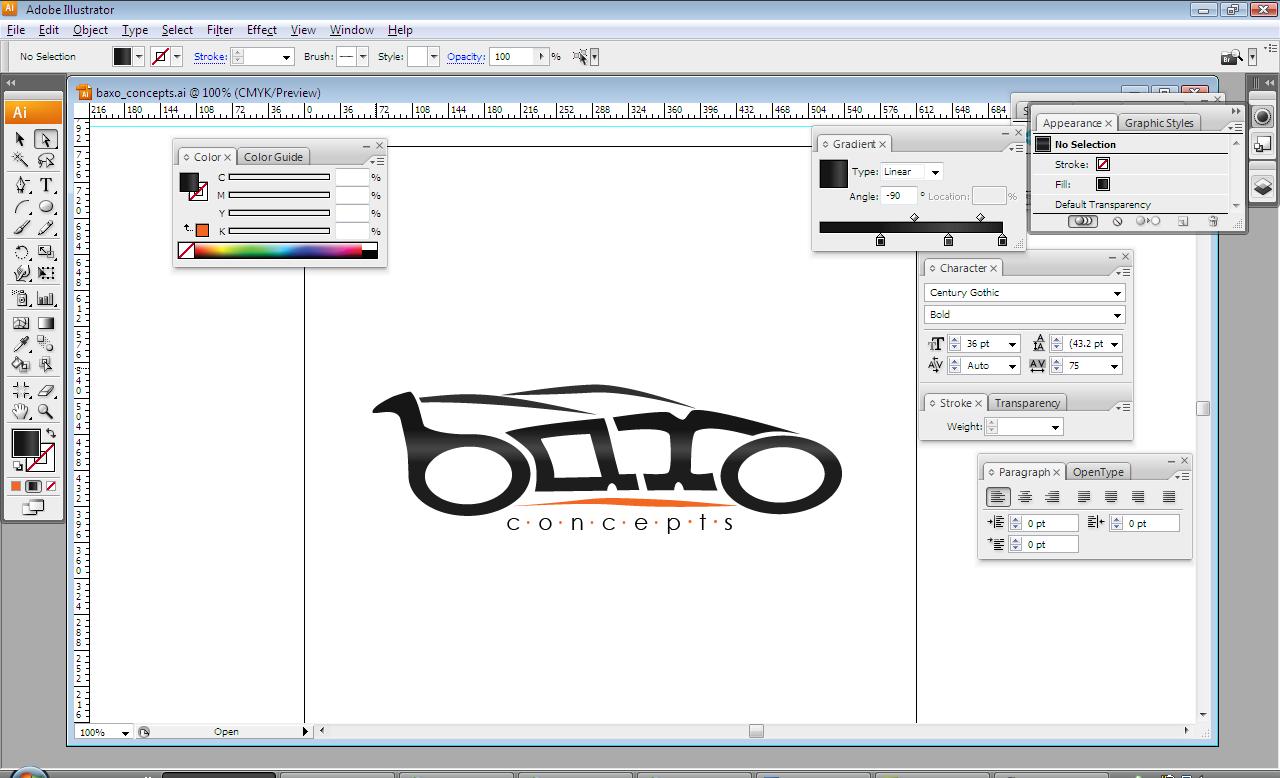This screenshot has width=1280, height=778.
Task: Pick the Magic Wand tool
Action: pos(21,161)
